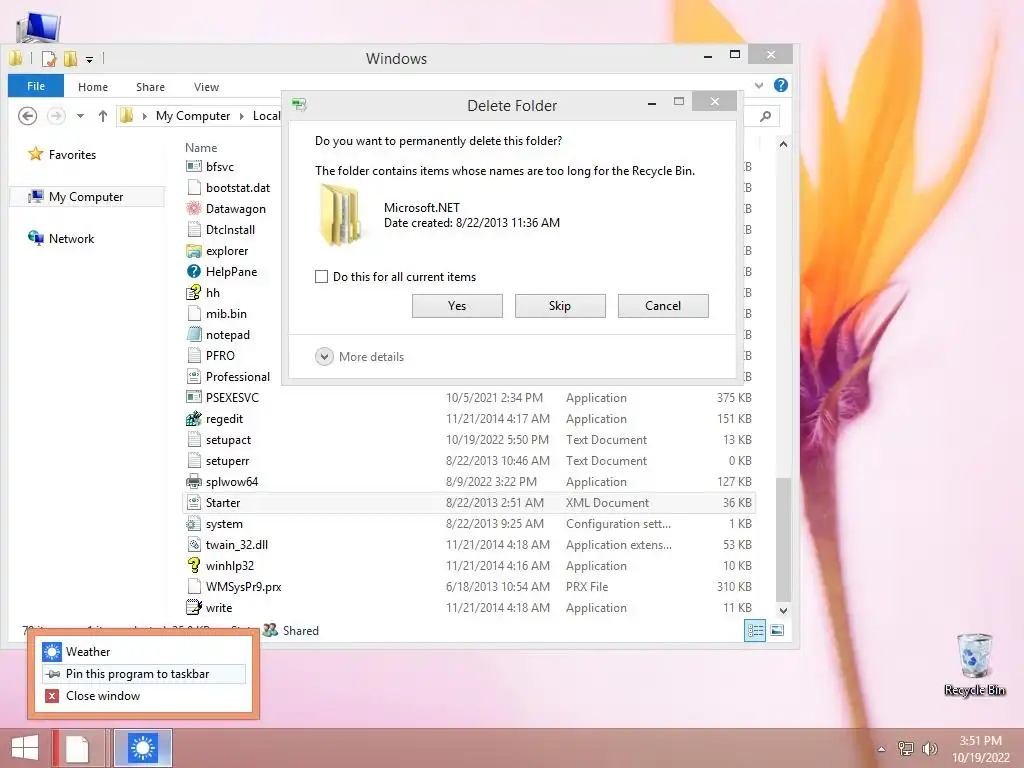Select the notepad application icon
Viewport: 1024px width, 768px height.
pyautogui.click(x=194, y=334)
